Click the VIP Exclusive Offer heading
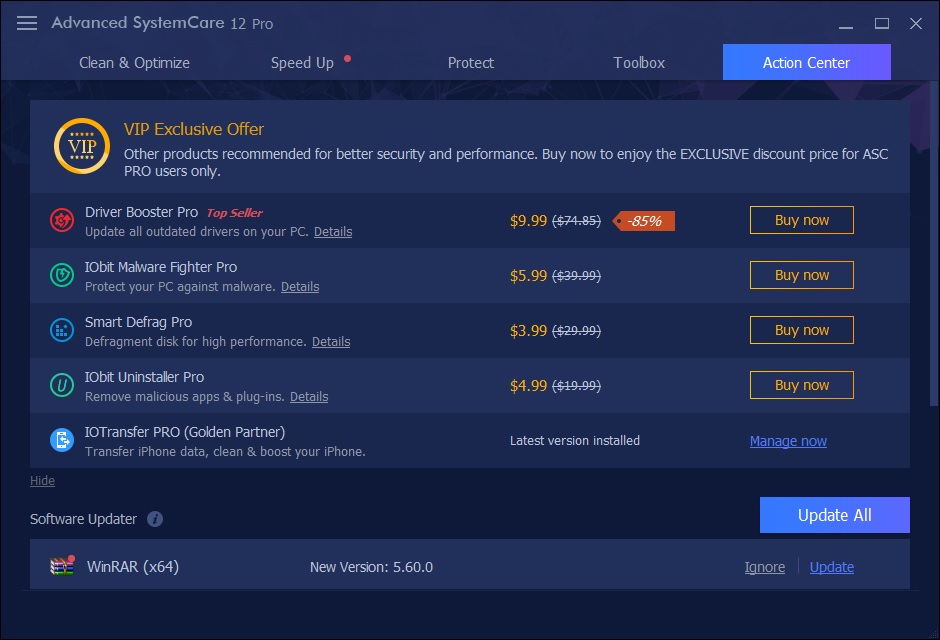This screenshot has width=940, height=640. tap(194, 129)
